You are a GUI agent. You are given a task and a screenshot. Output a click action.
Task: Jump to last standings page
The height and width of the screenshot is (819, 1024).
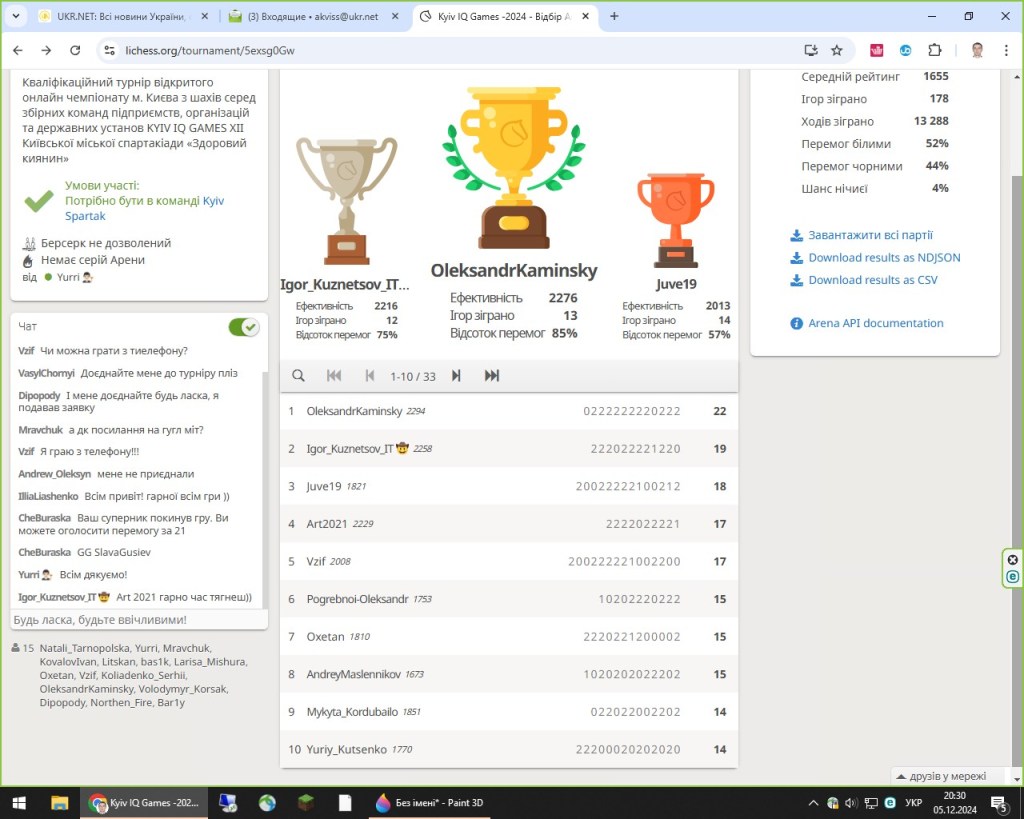click(x=492, y=376)
